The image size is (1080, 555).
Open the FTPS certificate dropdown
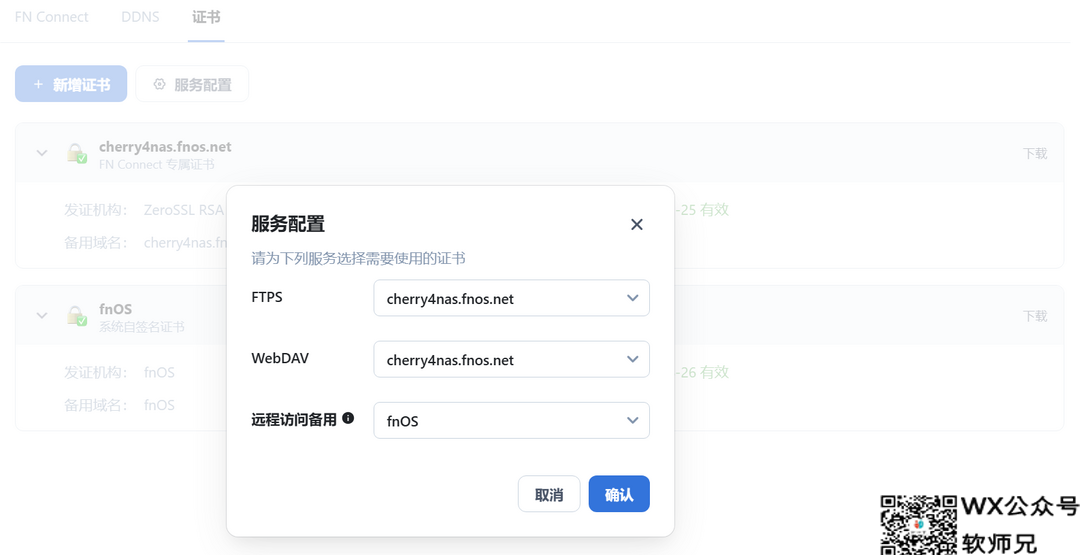511,298
